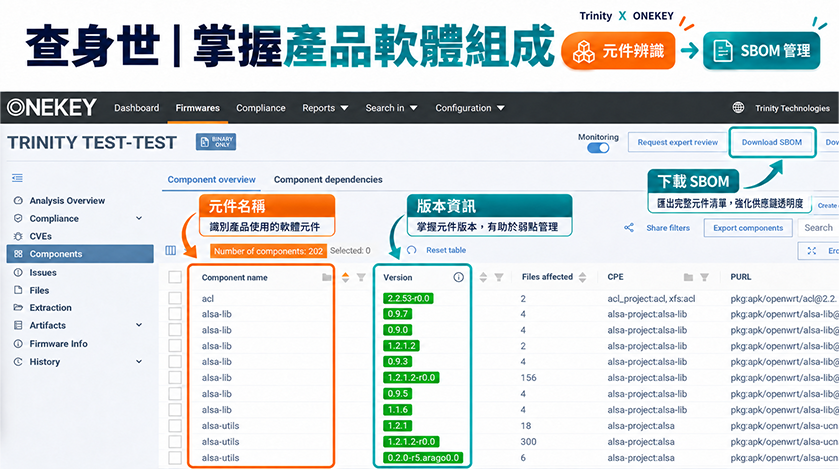
Task: Click the Share filters icon
Action: tap(629, 227)
